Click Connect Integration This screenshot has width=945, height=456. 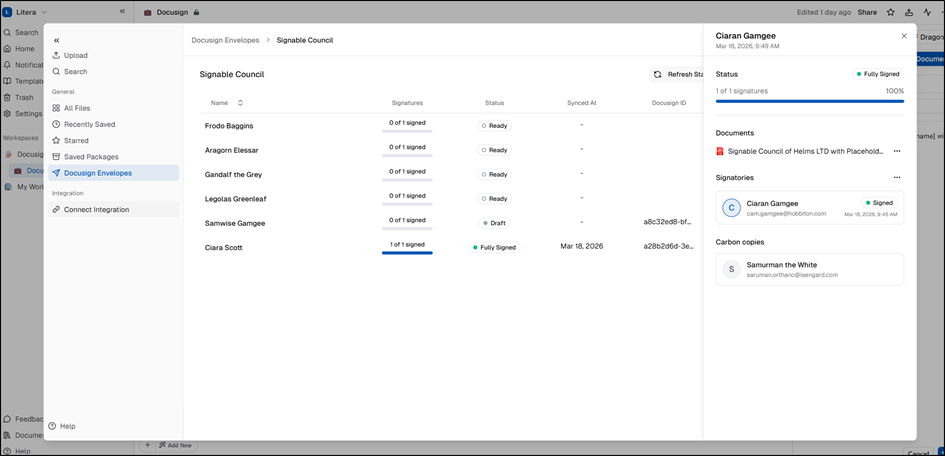pyautogui.click(x=113, y=210)
